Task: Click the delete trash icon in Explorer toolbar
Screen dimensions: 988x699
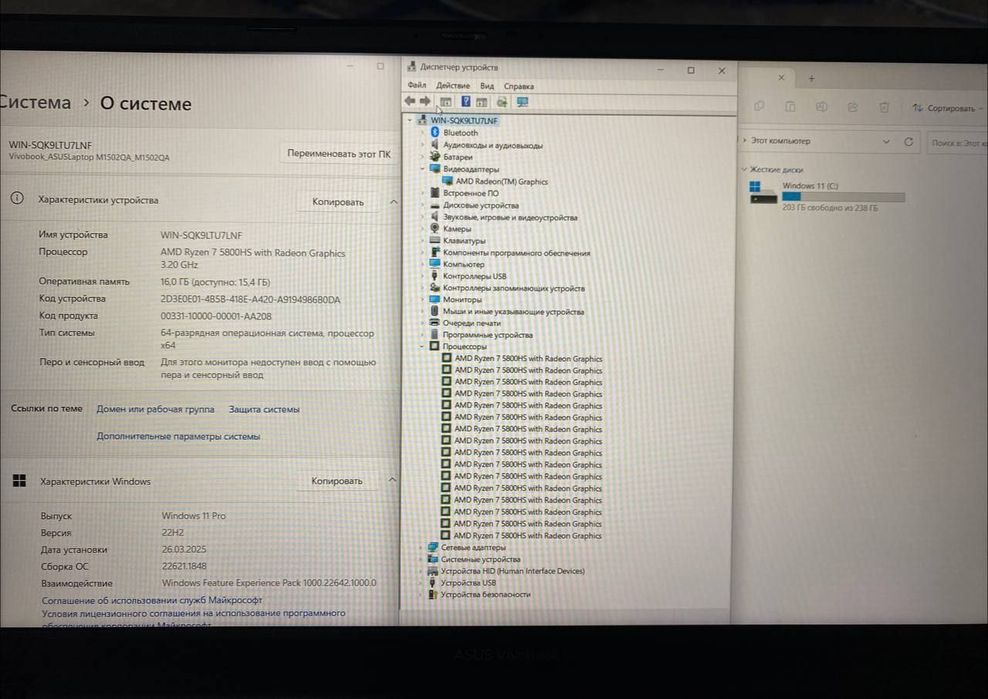Action: (884, 107)
